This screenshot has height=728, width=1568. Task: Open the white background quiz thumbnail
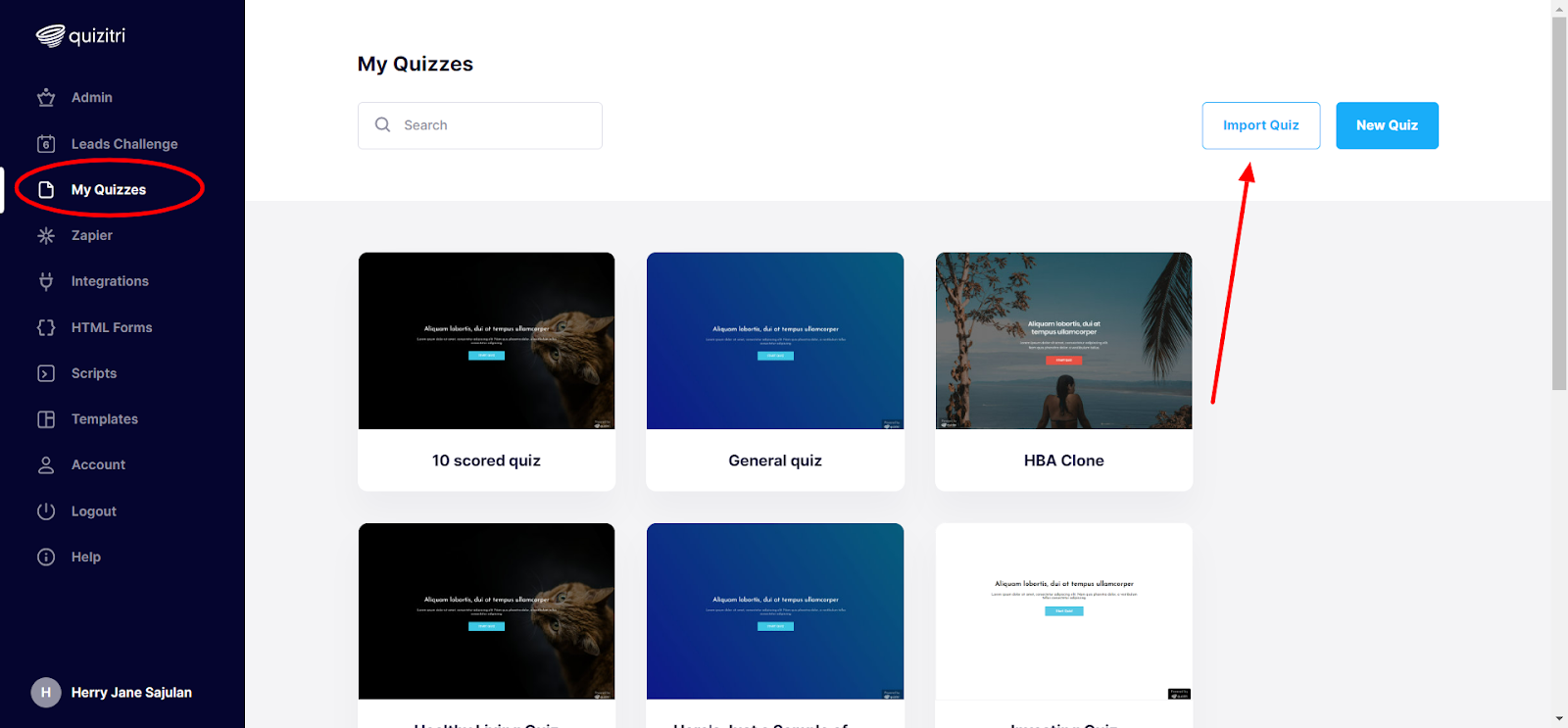[x=1064, y=611]
